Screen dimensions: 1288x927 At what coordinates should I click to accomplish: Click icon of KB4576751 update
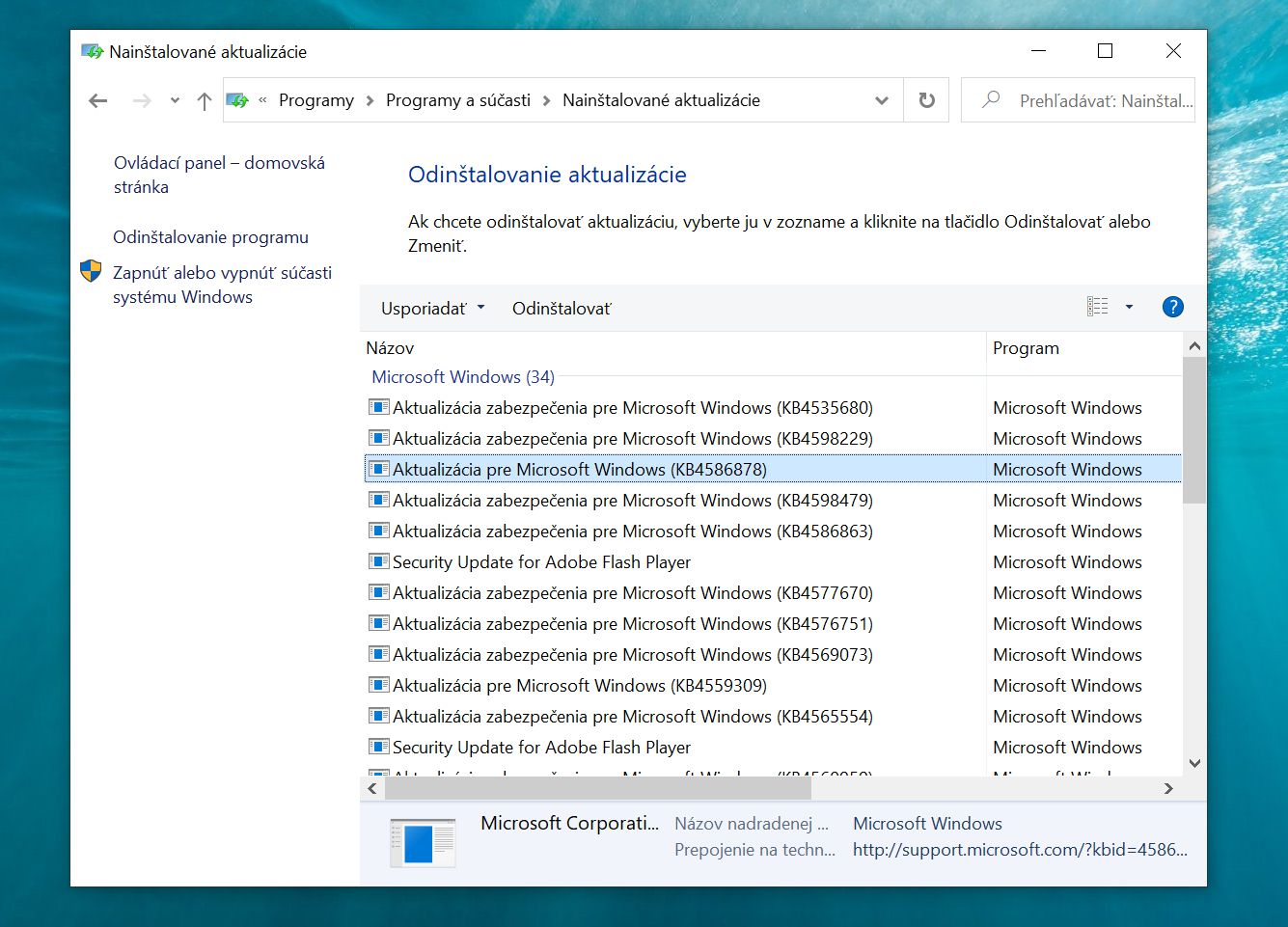pyautogui.click(x=379, y=623)
